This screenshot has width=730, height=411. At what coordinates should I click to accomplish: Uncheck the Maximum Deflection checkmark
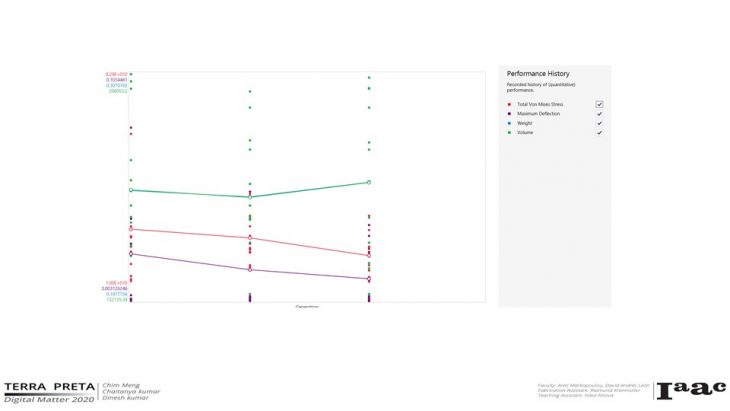point(599,114)
